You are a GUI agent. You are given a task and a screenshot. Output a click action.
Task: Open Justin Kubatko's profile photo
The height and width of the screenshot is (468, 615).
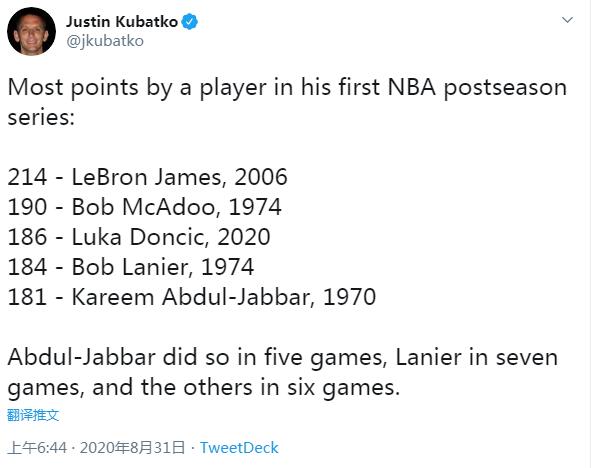click(x=31, y=31)
